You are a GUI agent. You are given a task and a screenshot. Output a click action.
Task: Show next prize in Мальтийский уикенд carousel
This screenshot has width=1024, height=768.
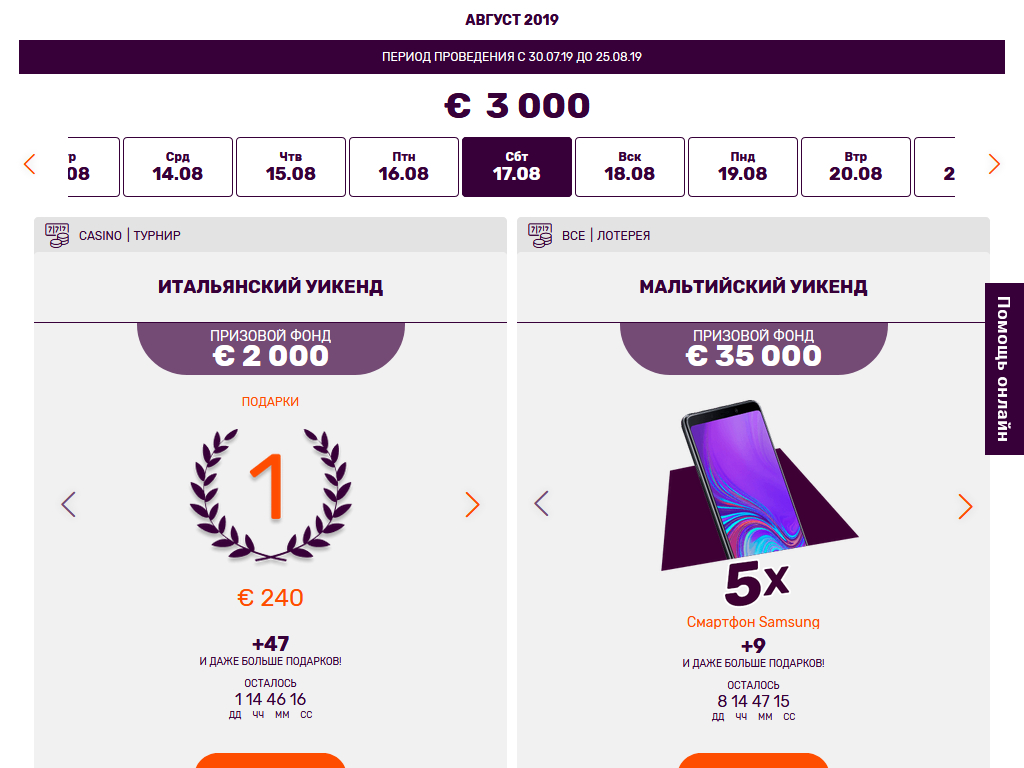[x=965, y=506]
